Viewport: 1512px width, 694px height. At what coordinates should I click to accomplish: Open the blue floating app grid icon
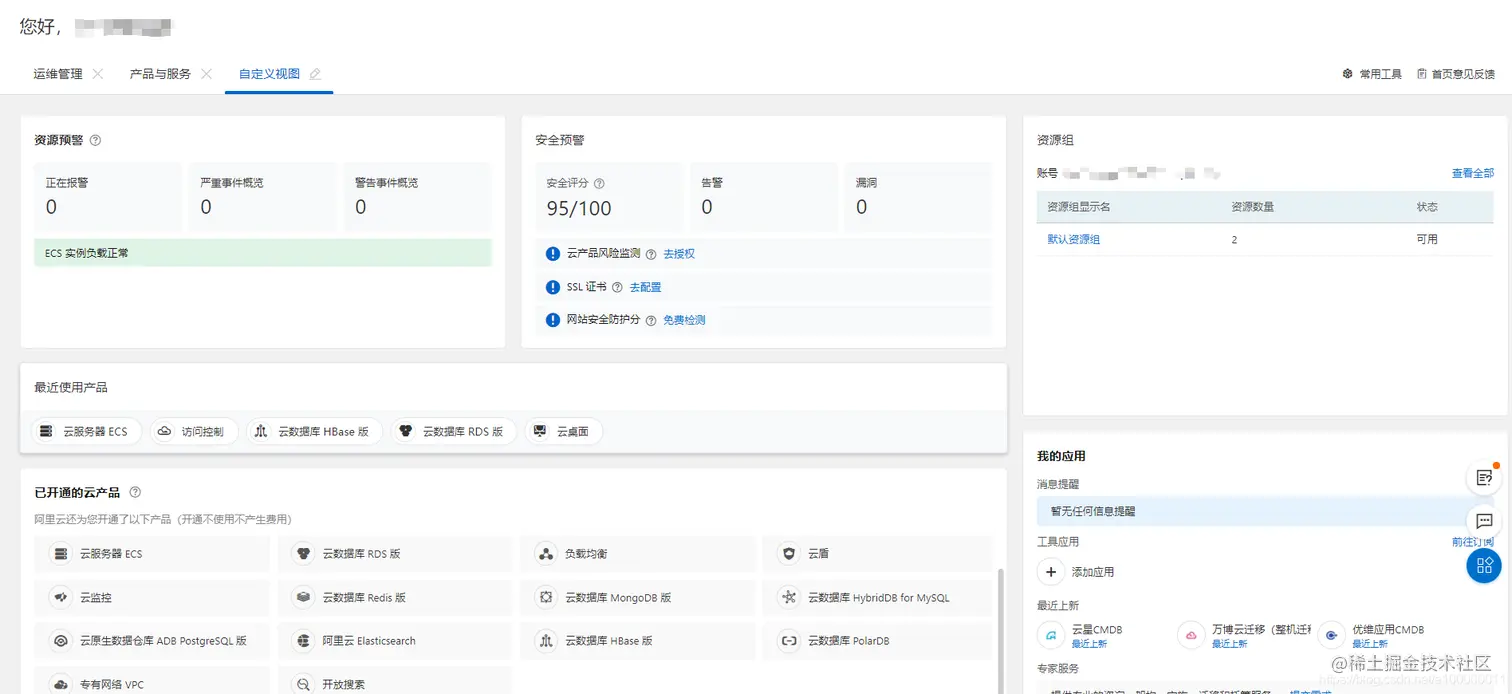1483,565
